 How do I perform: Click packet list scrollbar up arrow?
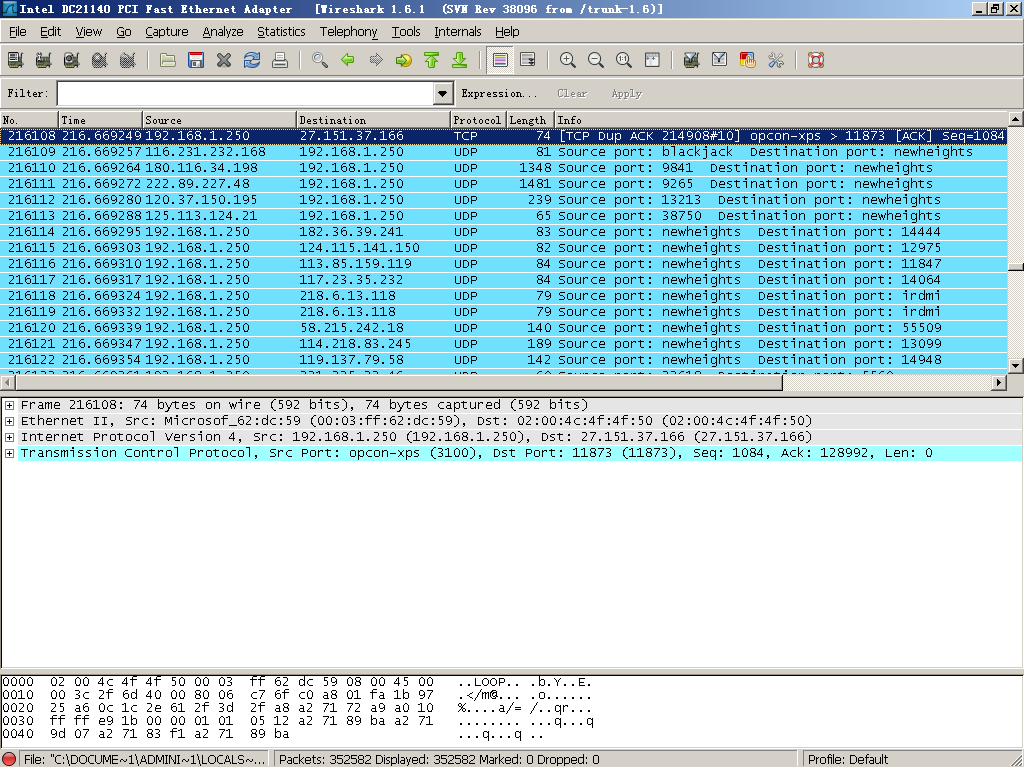pyautogui.click(x=1016, y=119)
